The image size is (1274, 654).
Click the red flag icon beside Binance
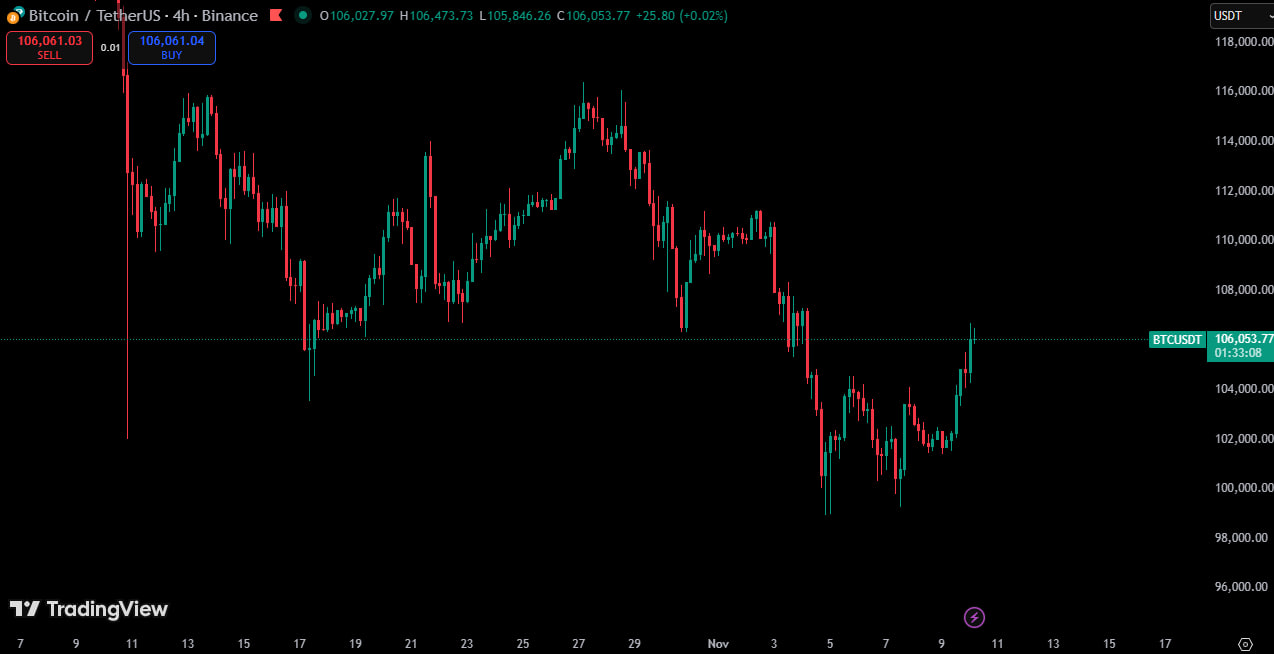pos(276,16)
